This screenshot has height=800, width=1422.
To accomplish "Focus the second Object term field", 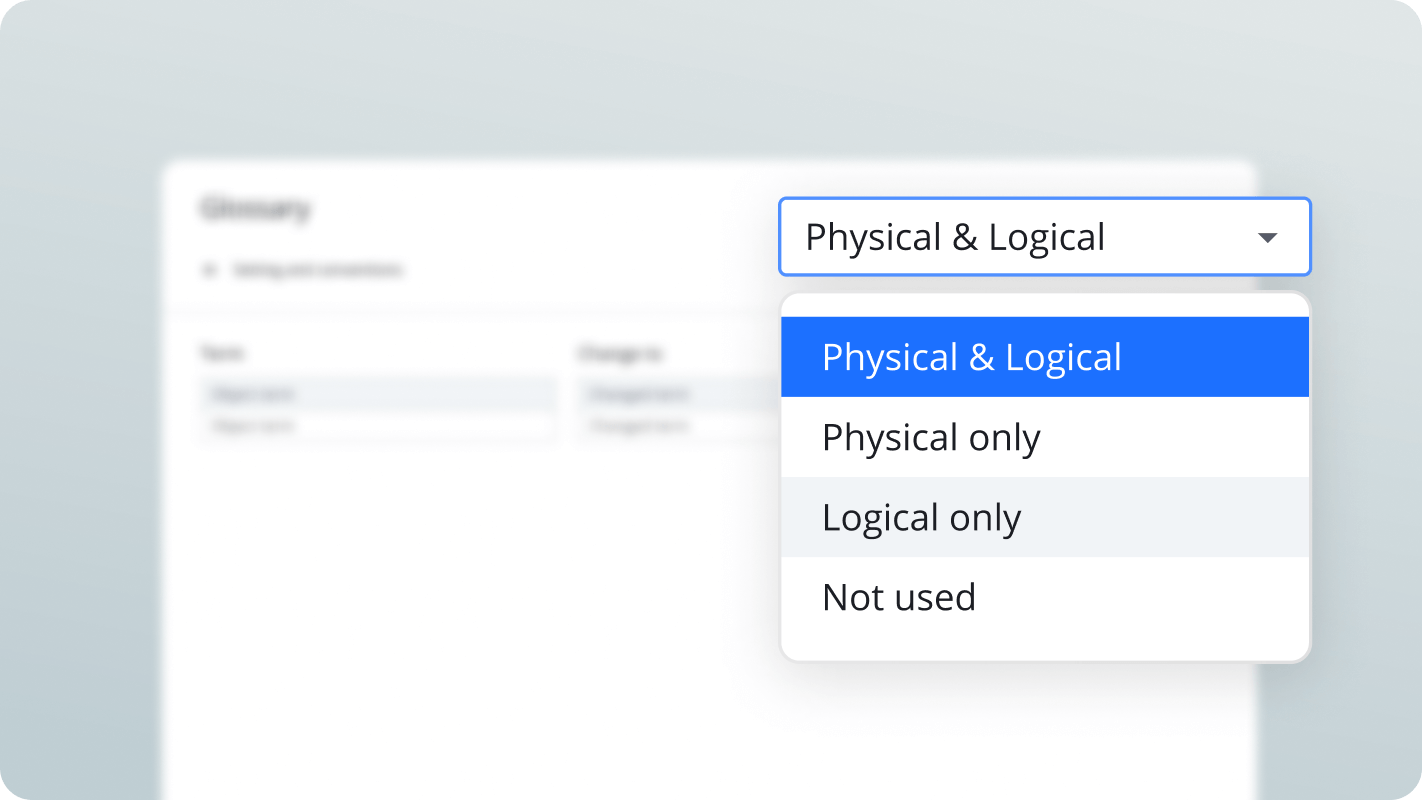I will 378,426.
